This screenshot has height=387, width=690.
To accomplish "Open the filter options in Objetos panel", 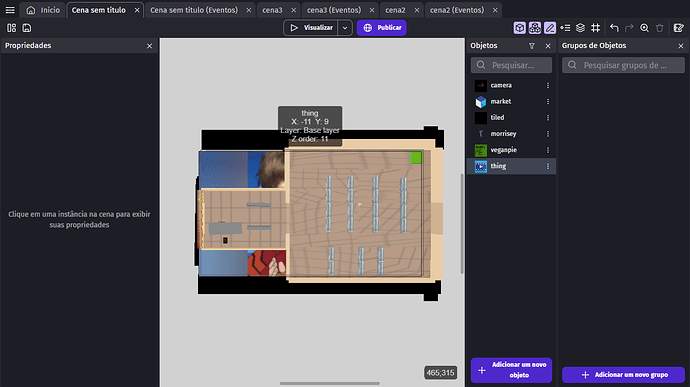I will coord(532,46).
